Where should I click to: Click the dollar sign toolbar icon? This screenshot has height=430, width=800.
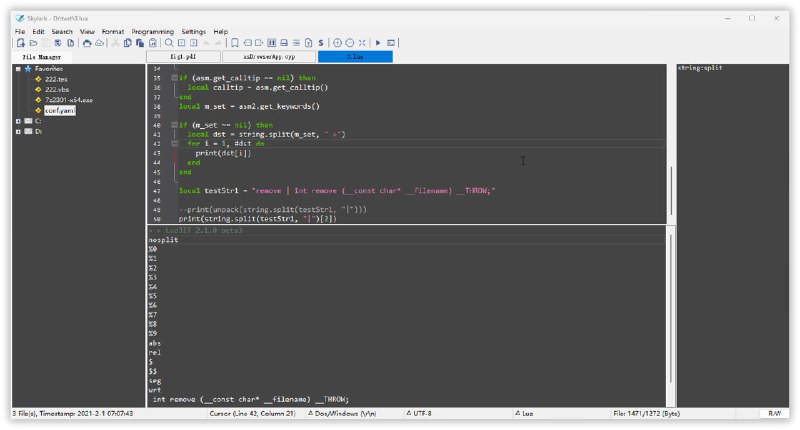coord(320,43)
